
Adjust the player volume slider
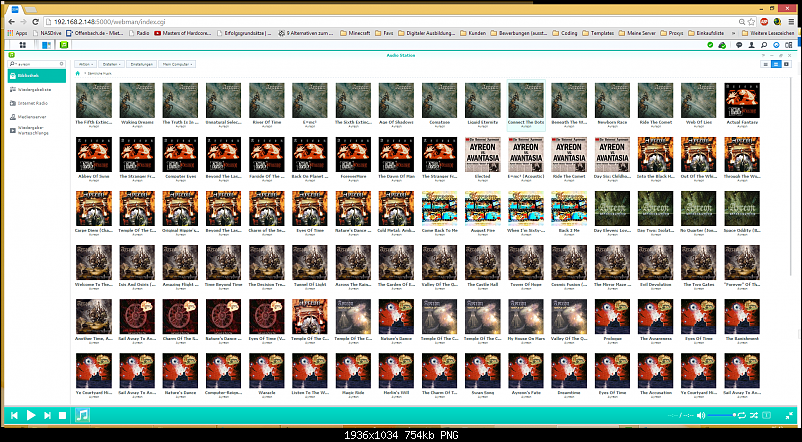click(721, 415)
